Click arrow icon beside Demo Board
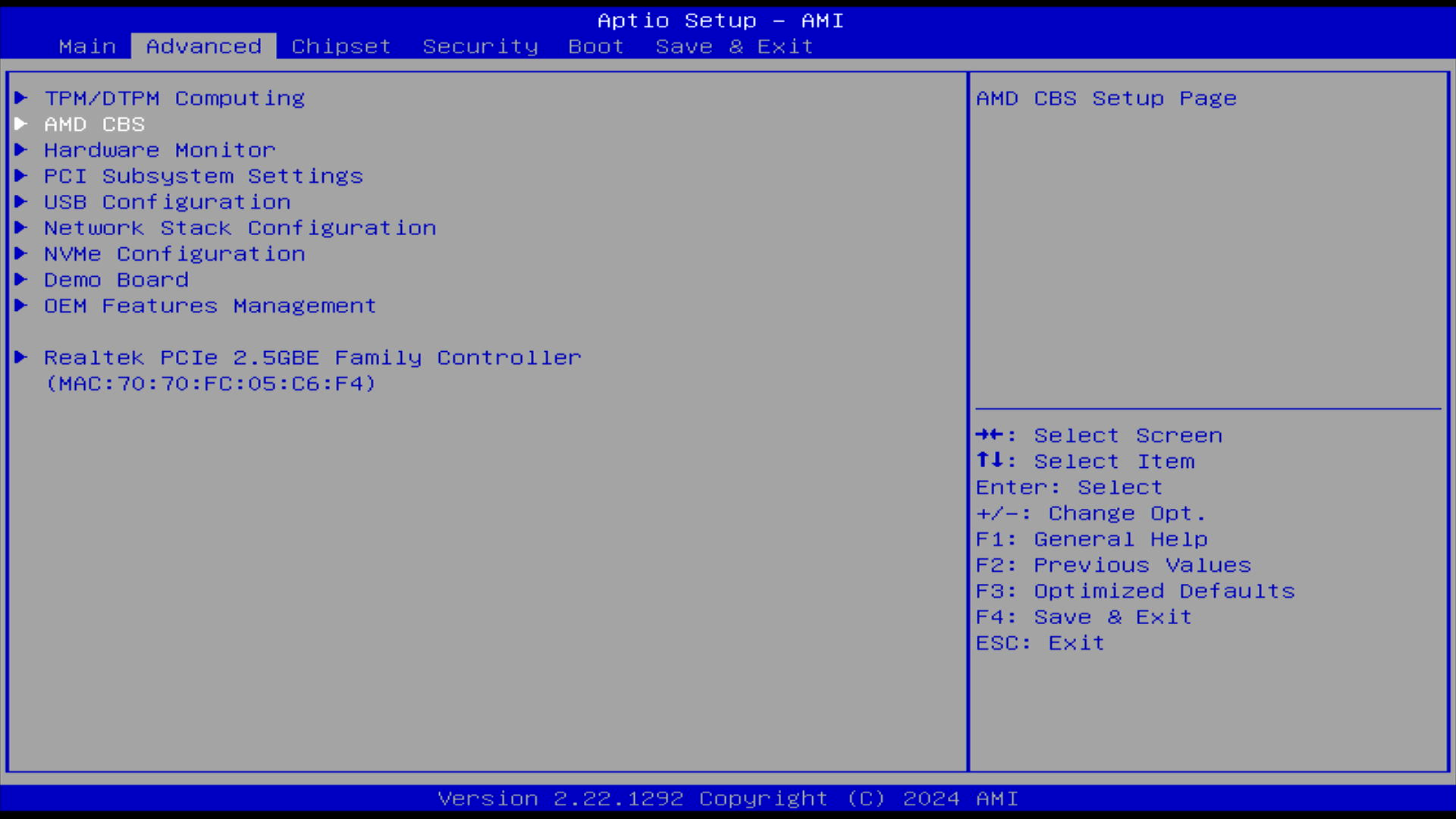The width and height of the screenshot is (1456, 819). [21, 279]
